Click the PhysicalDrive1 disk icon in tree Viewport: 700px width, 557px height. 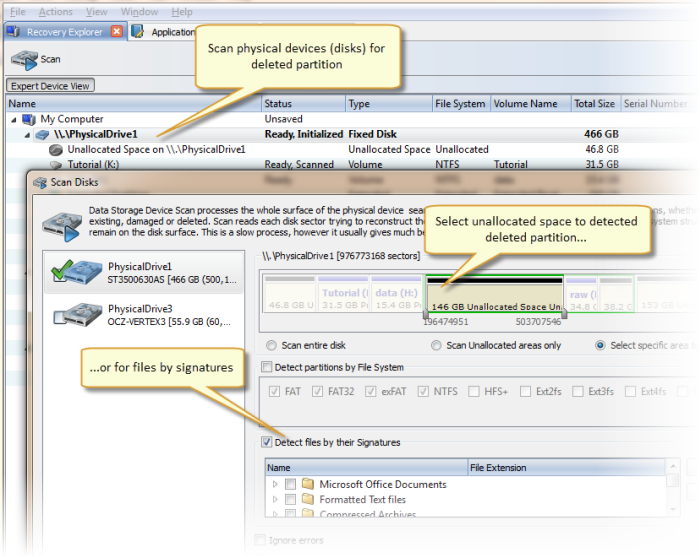coord(42,134)
